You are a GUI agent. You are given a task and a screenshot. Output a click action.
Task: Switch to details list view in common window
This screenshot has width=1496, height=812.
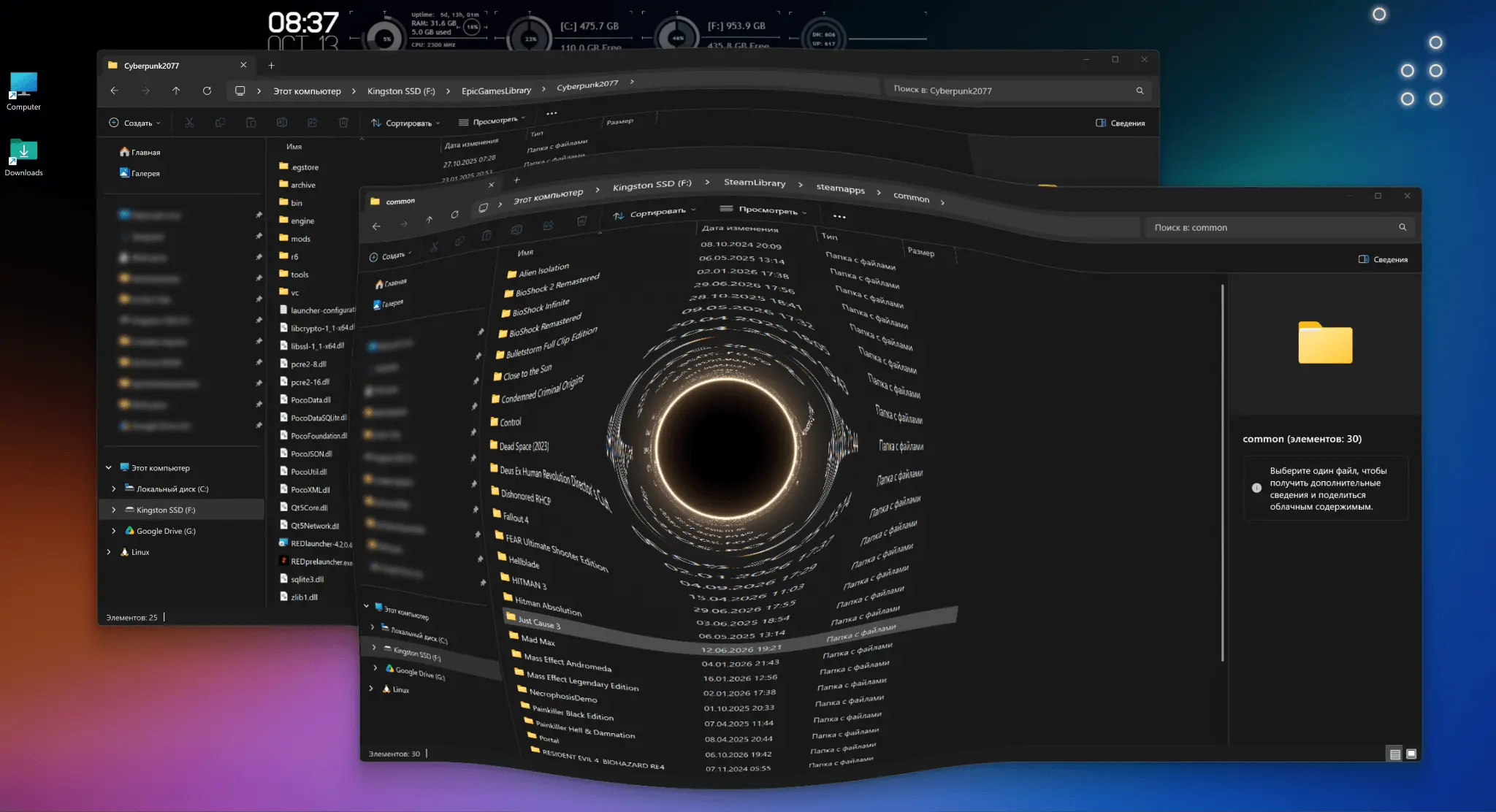1395,754
